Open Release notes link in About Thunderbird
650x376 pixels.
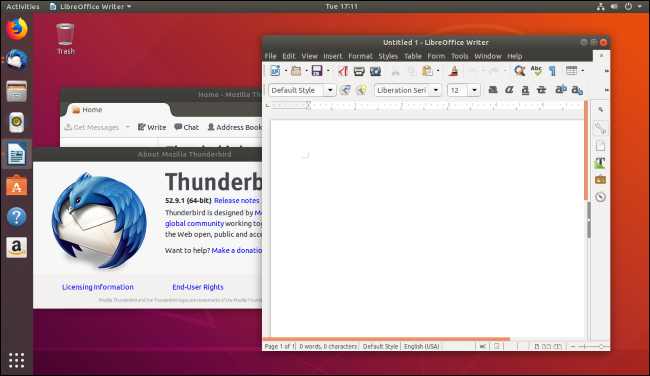coord(237,201)
